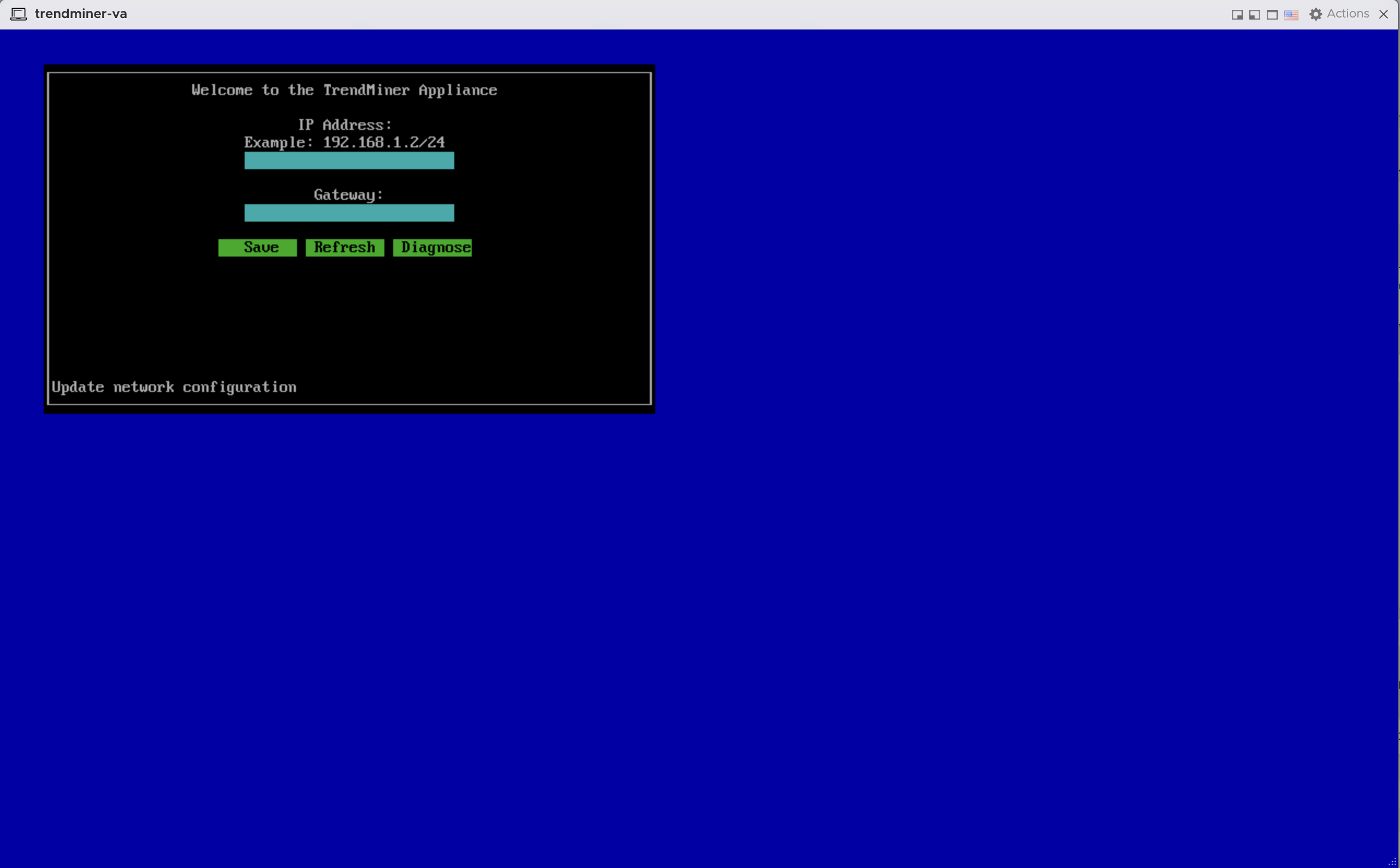Click the Gateway label text
This screenshot has width=1400, height=868.
[348, 194]
